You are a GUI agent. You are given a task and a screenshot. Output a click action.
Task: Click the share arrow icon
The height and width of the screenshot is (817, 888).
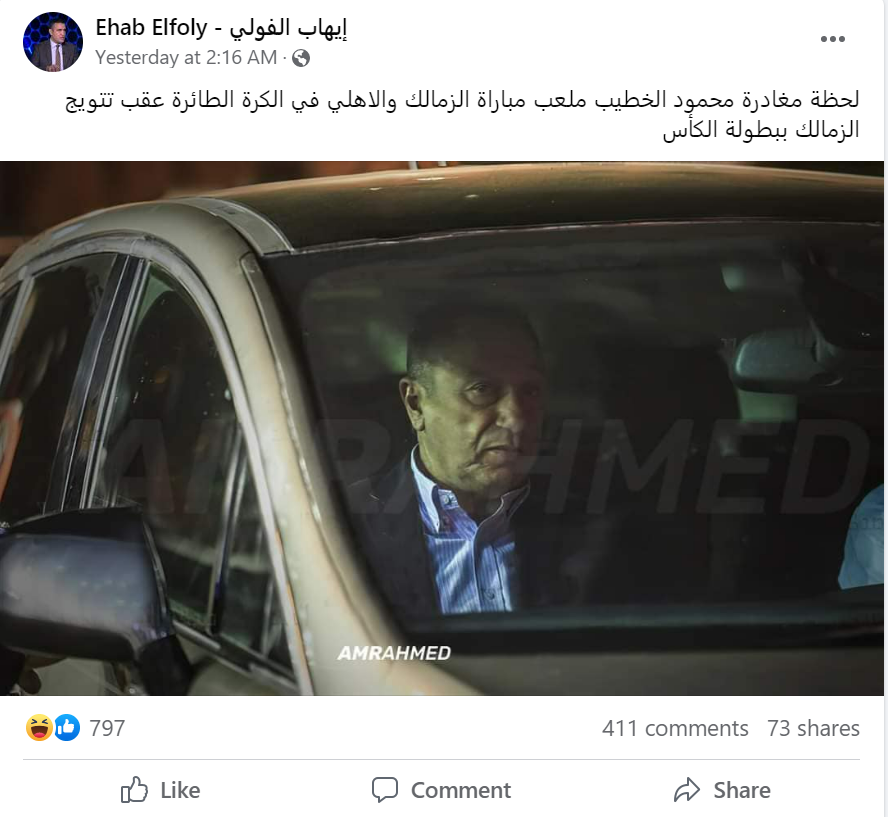click(687, 790)
